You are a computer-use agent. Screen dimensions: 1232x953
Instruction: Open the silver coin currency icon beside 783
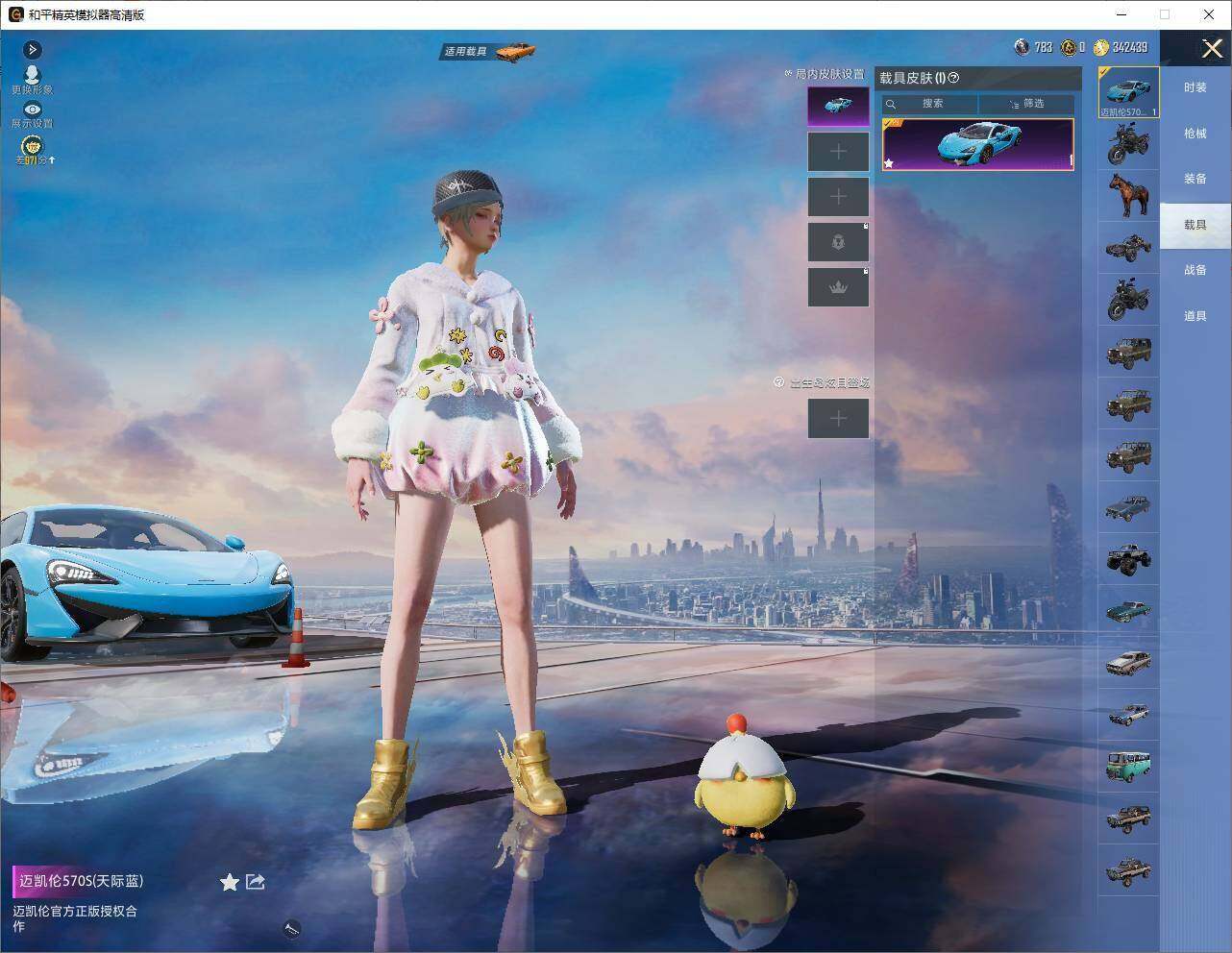click(1022, 46)
